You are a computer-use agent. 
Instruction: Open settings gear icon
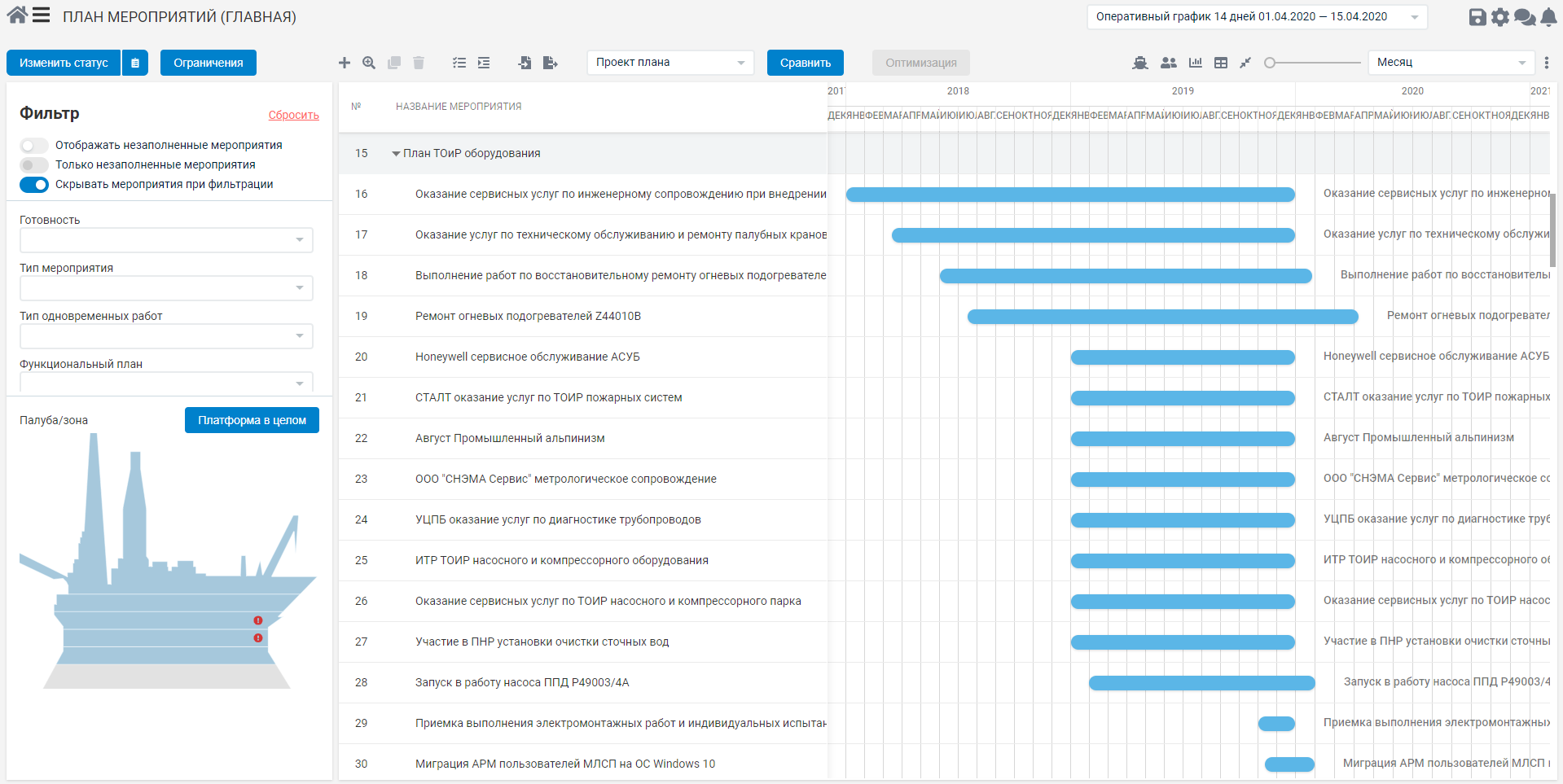pos(1500,17)
